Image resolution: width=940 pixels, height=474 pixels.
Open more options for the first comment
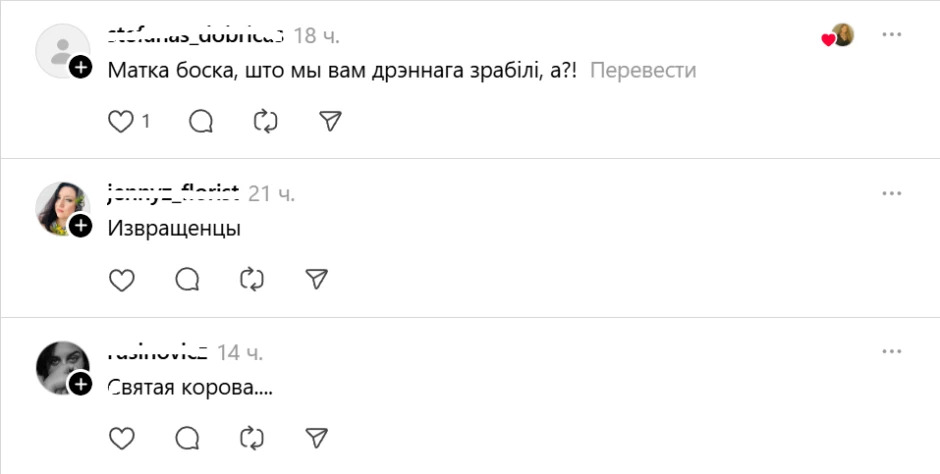892,35
